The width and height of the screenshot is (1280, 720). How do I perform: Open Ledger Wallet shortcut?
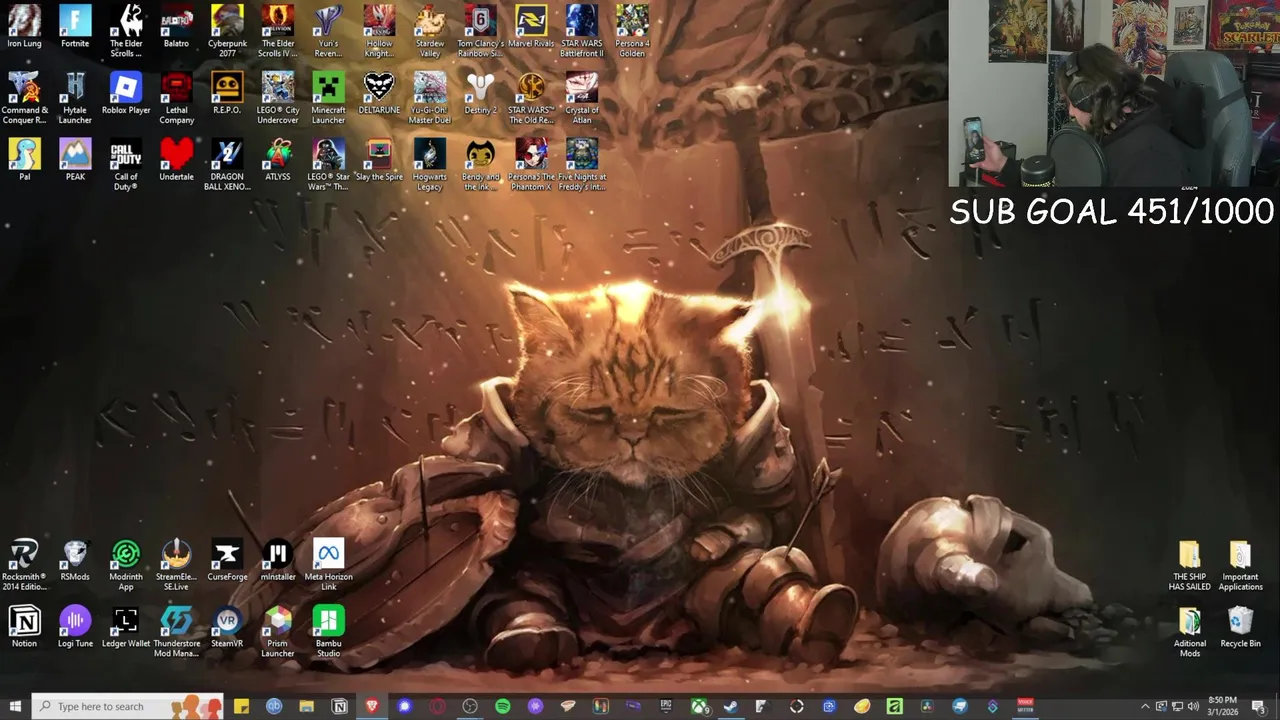point(126,627)
